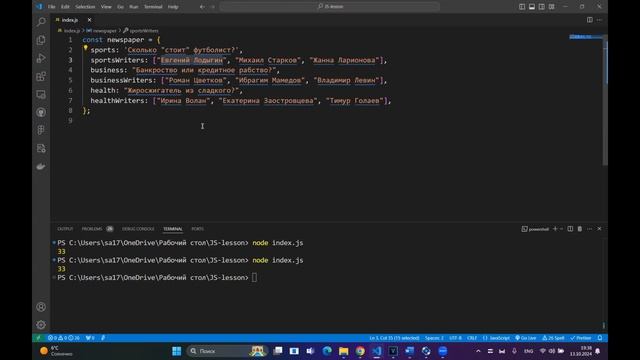Screen dimensions: 640x360
Task: Open the Edit menu
Action: [65, 7]
